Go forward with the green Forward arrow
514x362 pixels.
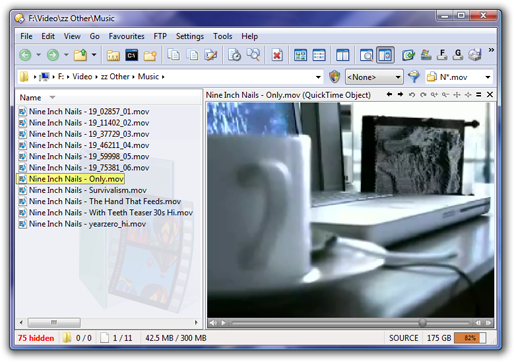point(53,55)
